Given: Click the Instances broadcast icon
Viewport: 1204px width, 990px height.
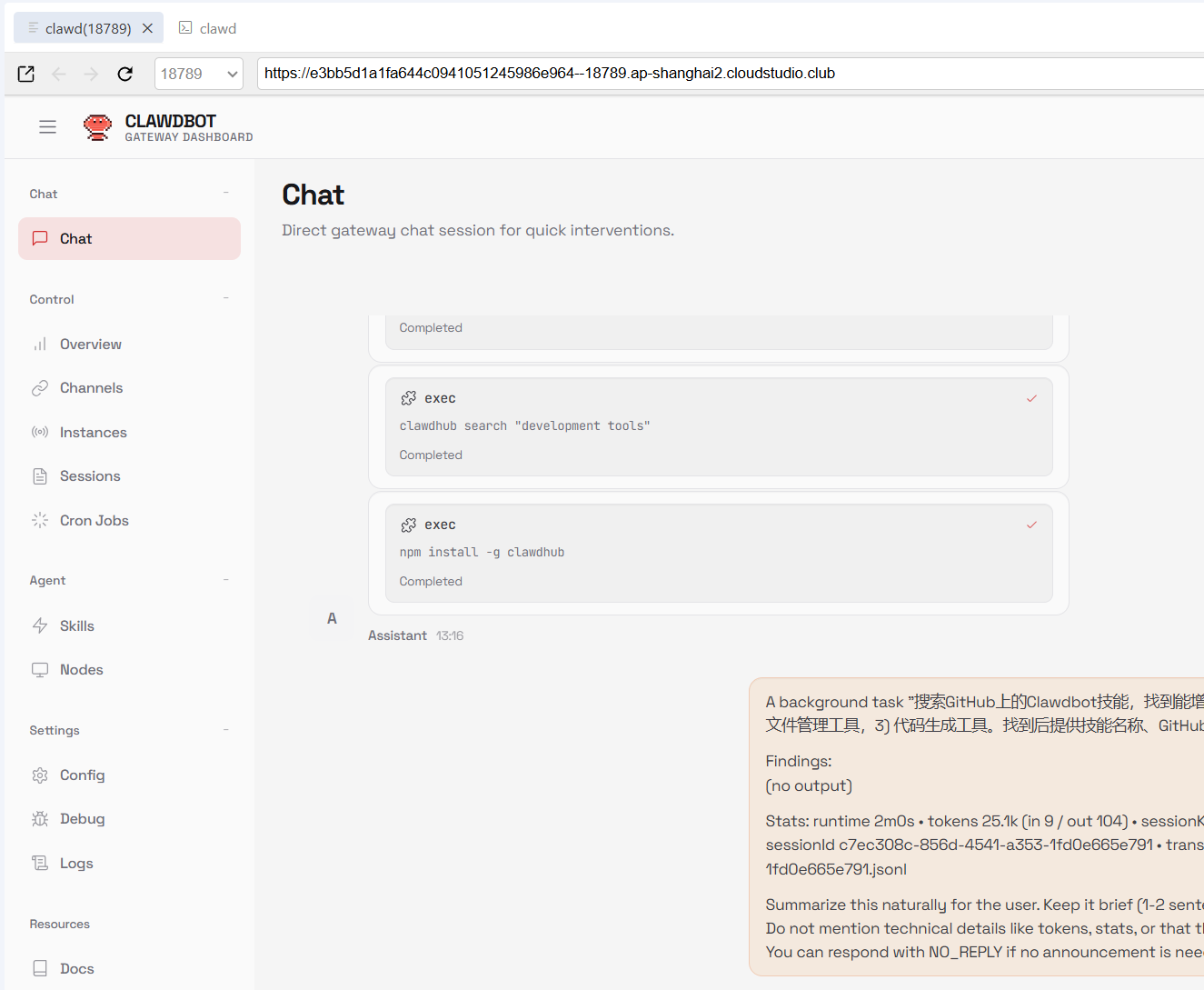Looking at the screenshot, I should (40, 432).
